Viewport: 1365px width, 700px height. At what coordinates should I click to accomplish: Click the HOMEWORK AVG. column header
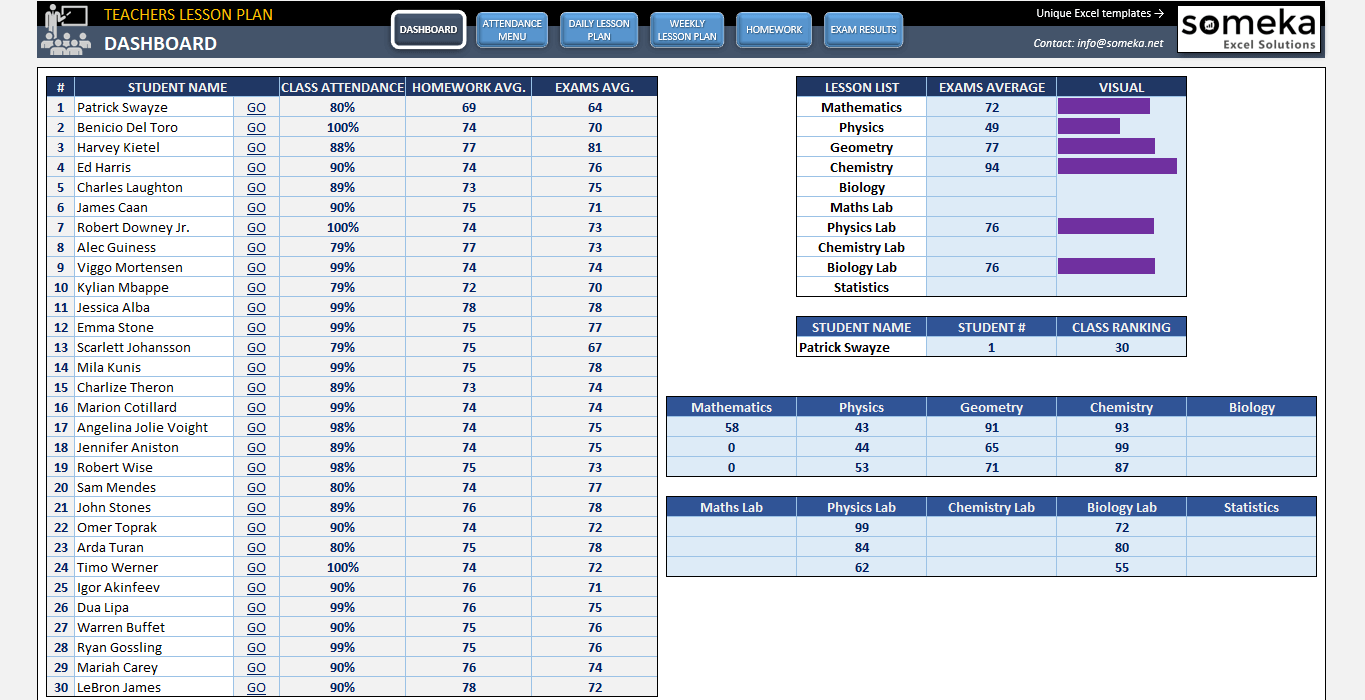pyautogui.click(x=468, y=87)
